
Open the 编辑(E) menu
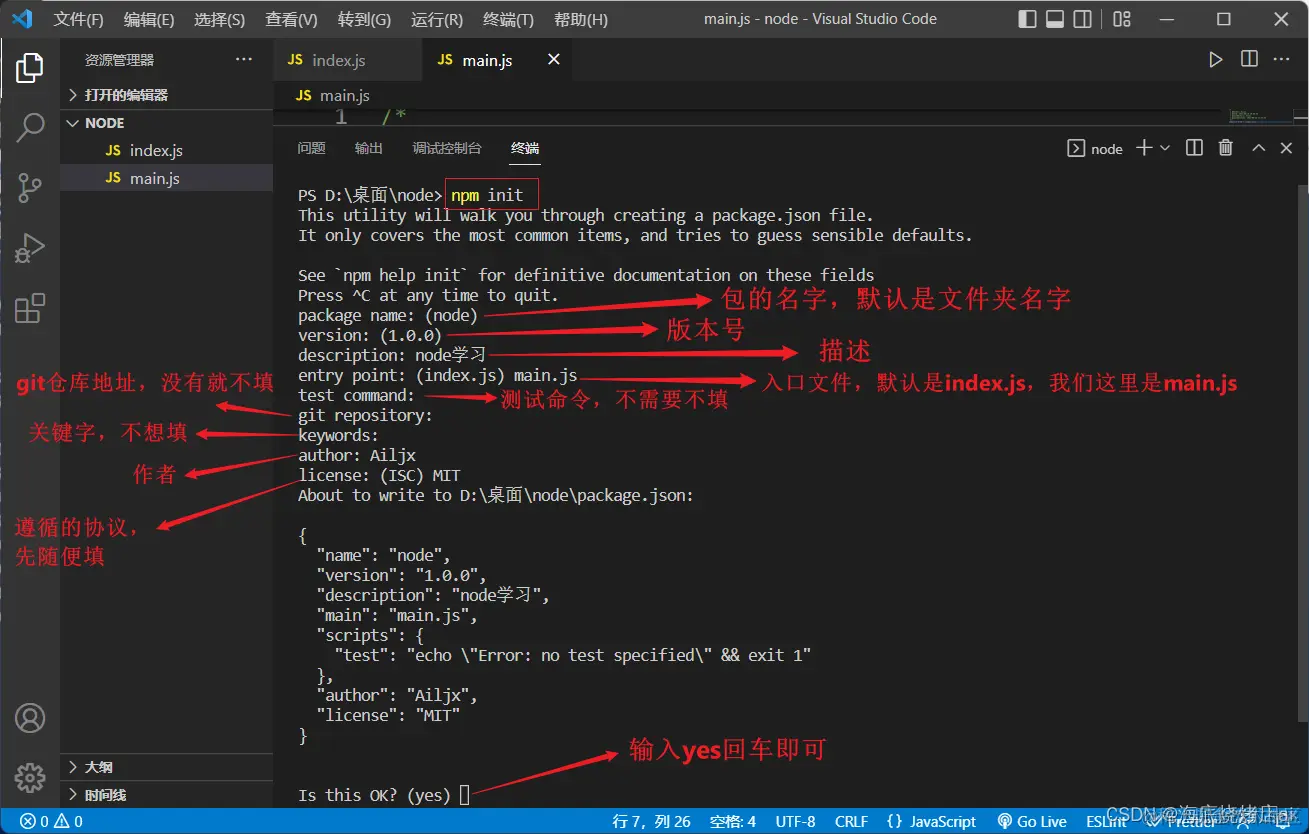point(149,20)
